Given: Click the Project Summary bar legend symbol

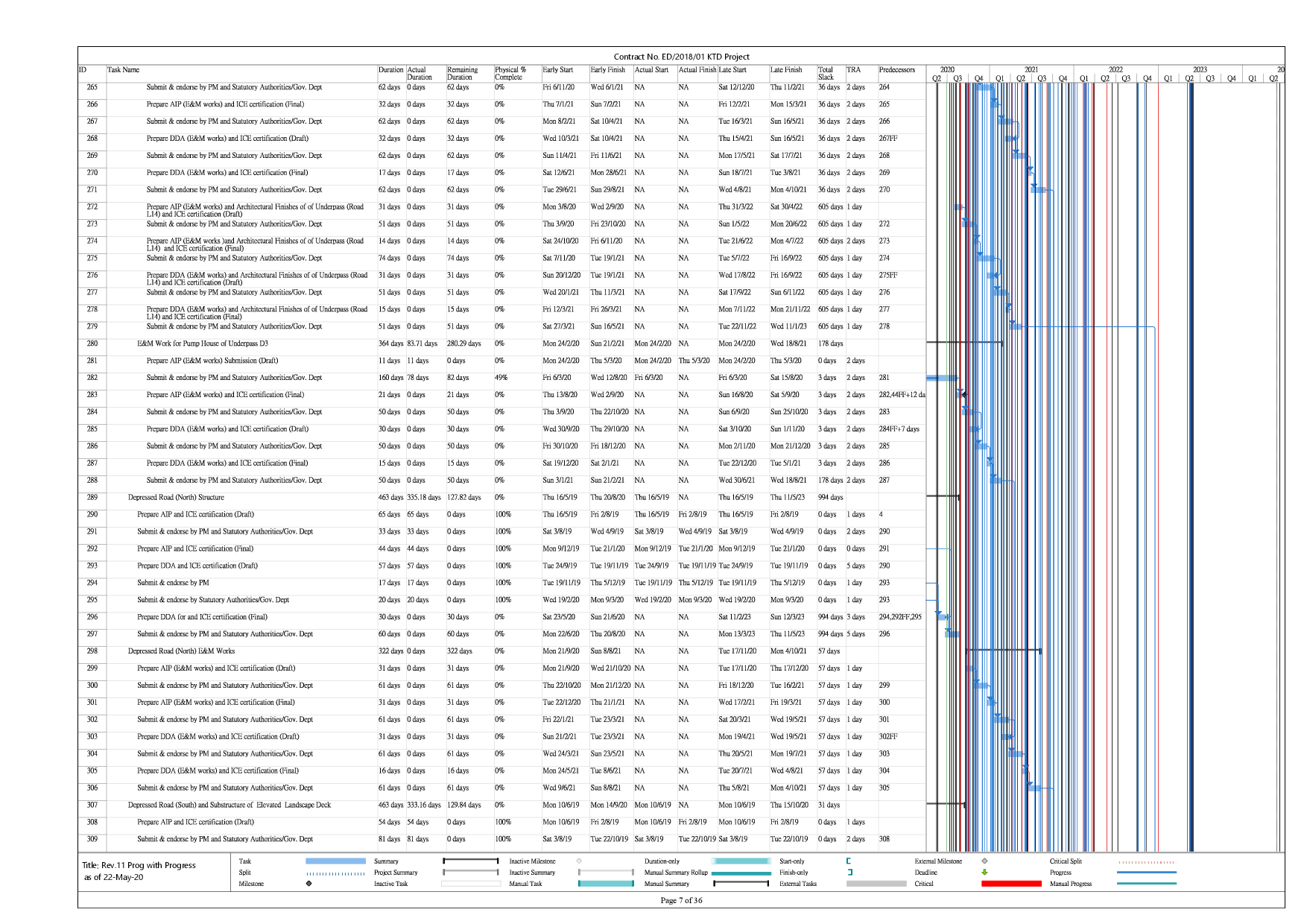Looking at the screenshot, I should point(470,873).
